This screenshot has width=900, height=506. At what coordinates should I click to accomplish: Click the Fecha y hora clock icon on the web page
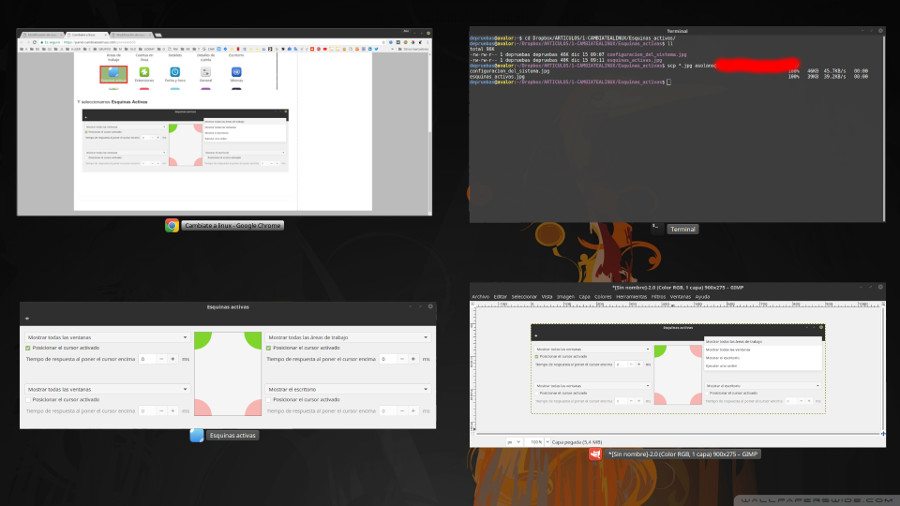tap(175, 72)
